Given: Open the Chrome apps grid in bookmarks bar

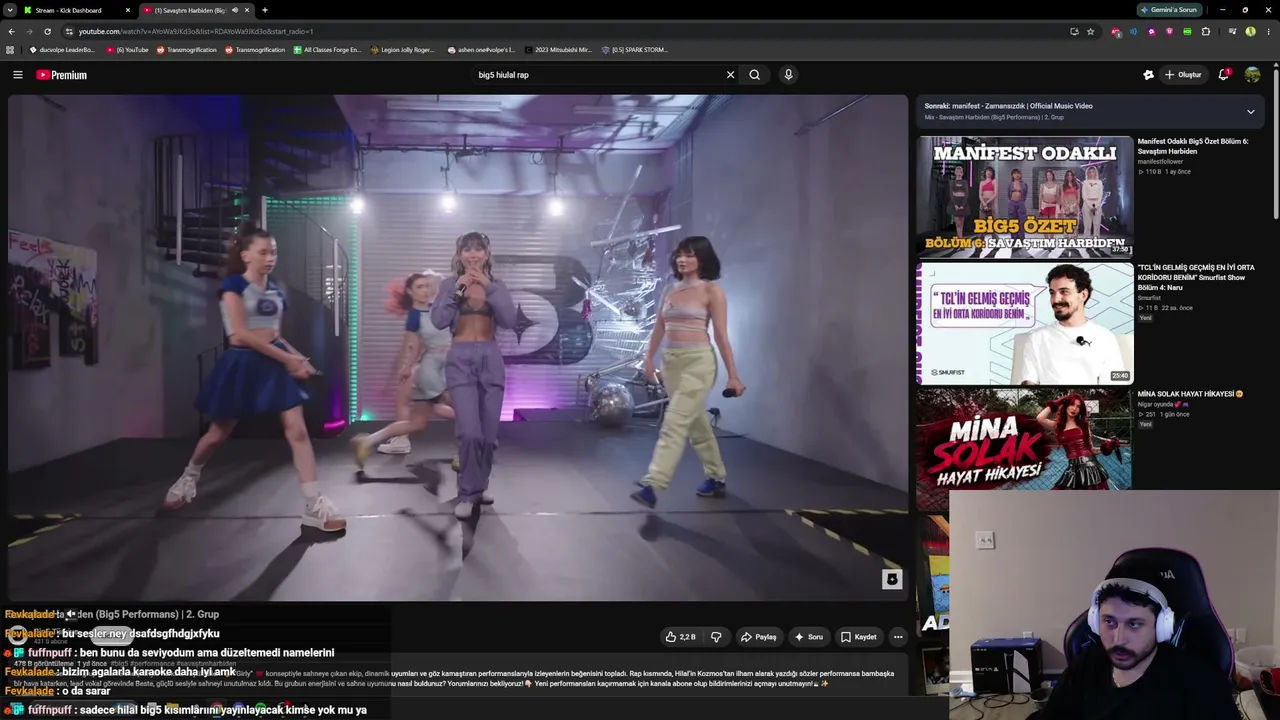Looking at the screenshot, I should (x=10, y=49).
